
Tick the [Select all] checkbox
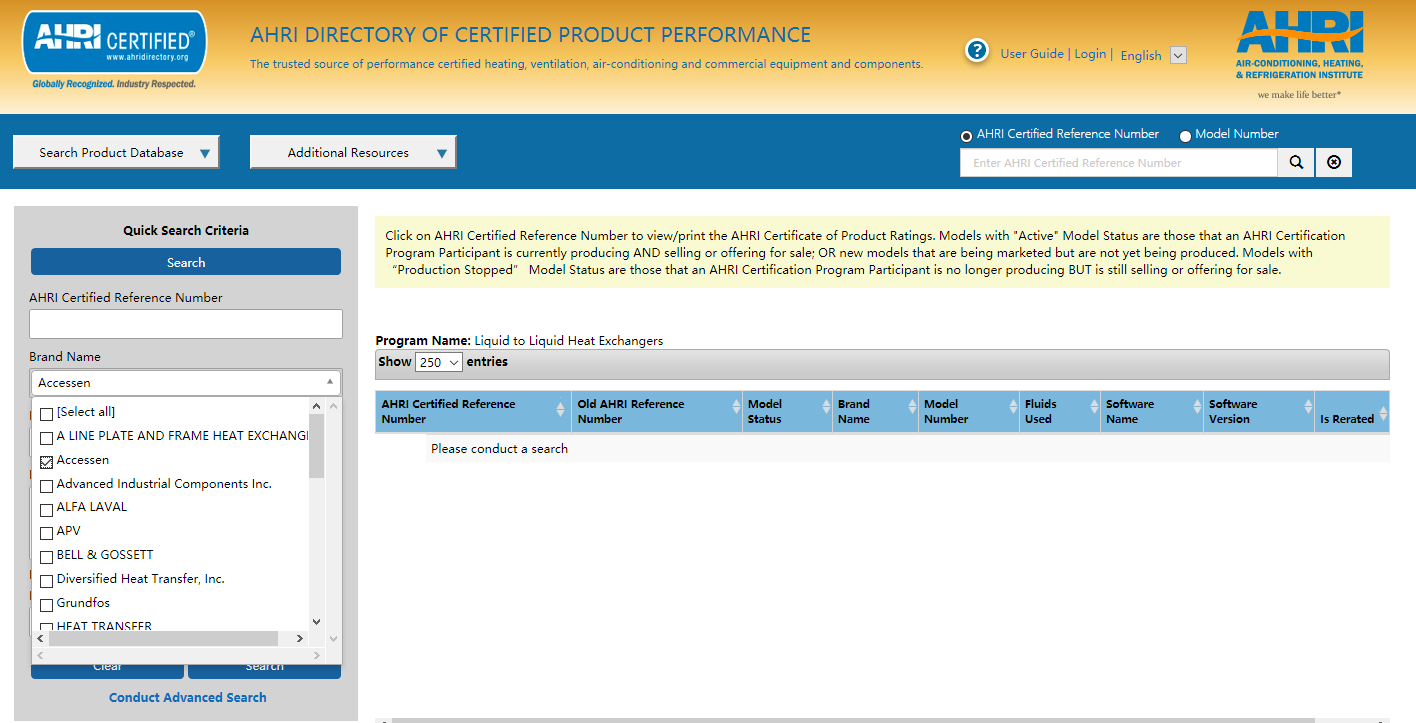pos(46,413)
